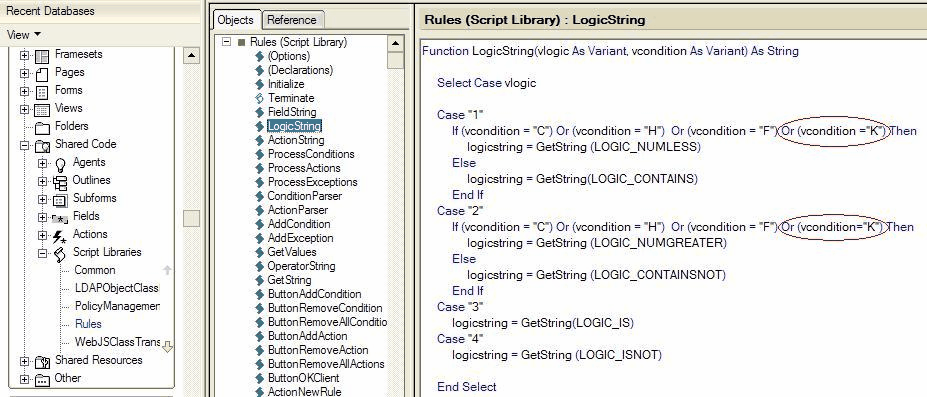Click the Script Libraries icon
The image size is (927, 397).
pos(60,255)
